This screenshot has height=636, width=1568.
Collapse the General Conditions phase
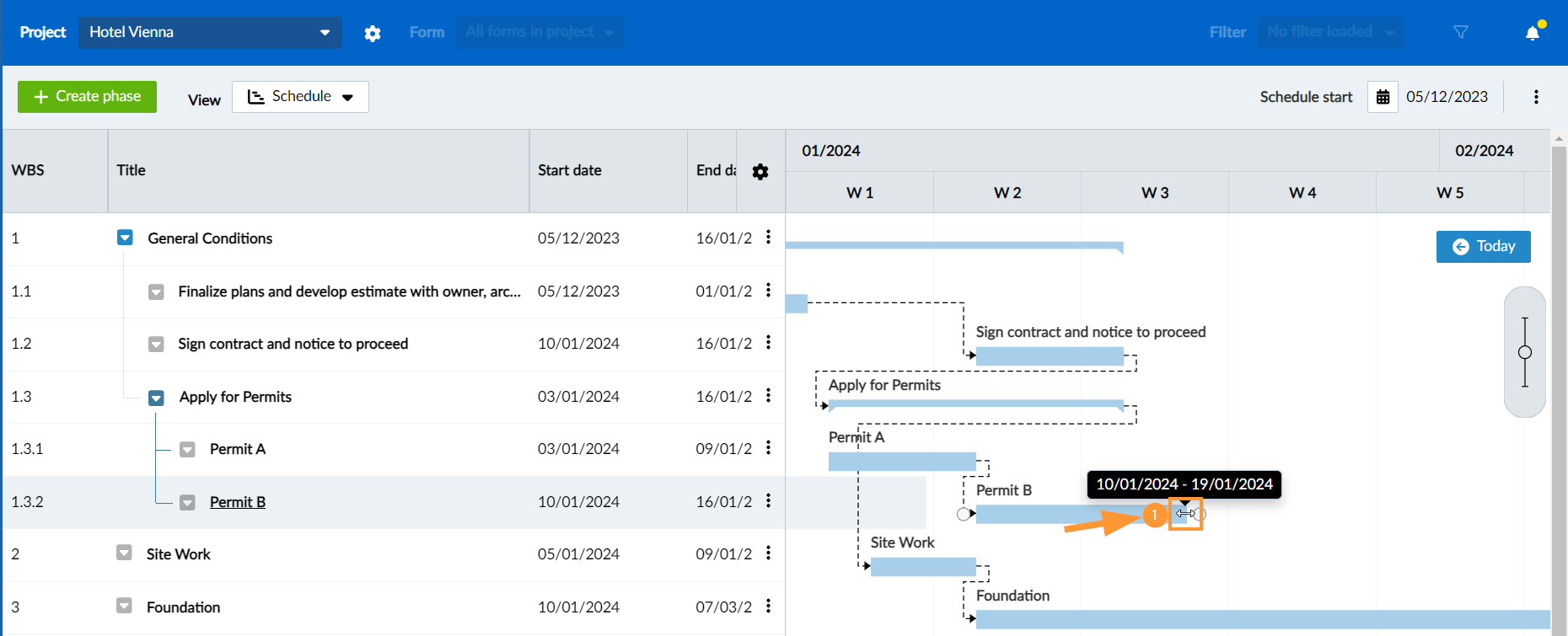pos(125,238)
